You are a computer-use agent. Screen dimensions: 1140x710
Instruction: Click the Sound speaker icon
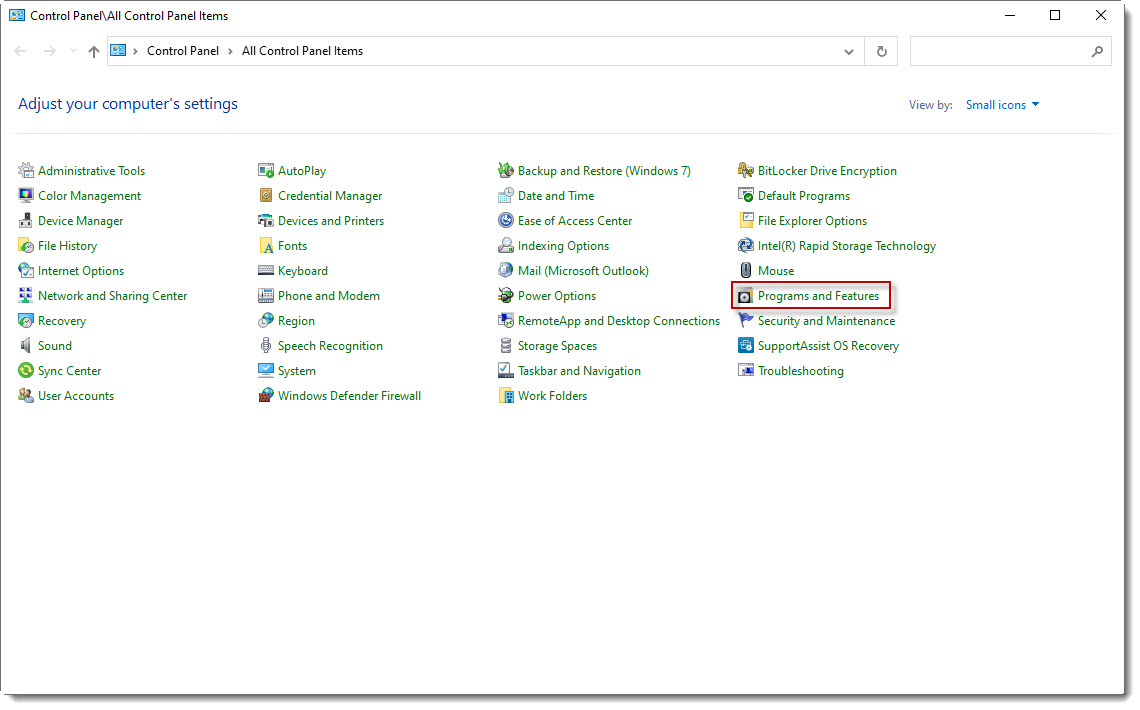(x=26, y=346)
